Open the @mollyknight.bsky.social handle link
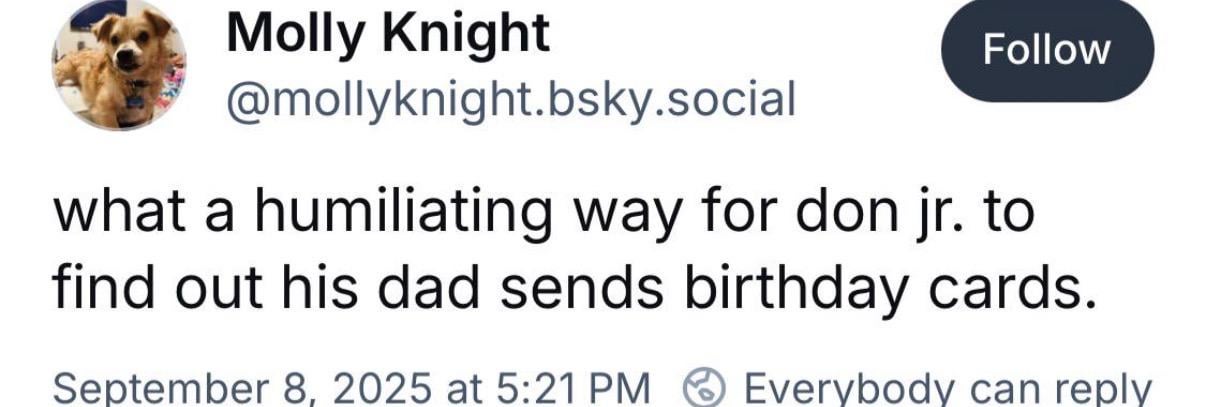 (511, 99)
